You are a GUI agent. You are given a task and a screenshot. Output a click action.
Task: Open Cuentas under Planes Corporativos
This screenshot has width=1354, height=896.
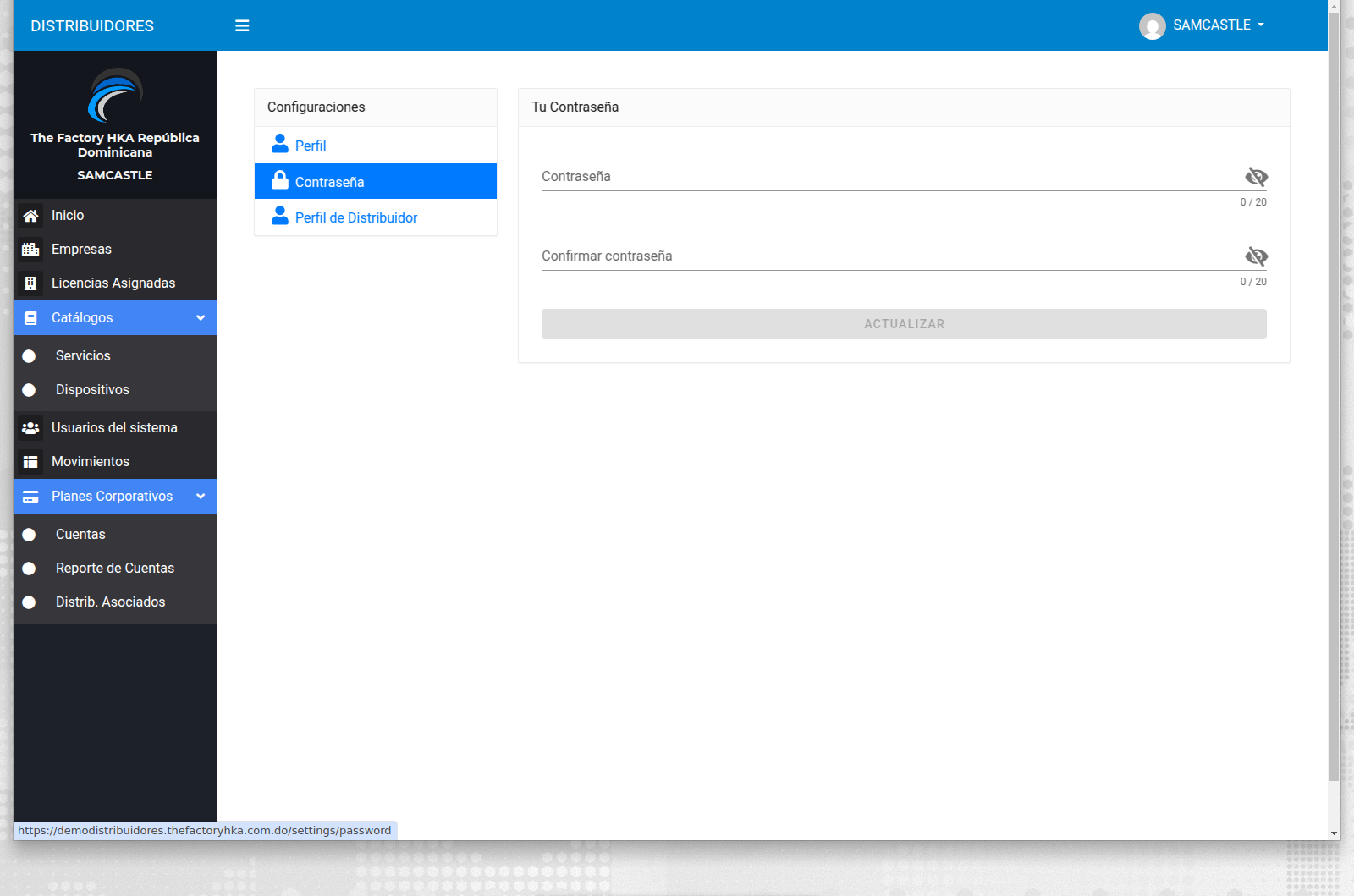tap(115, 535)
